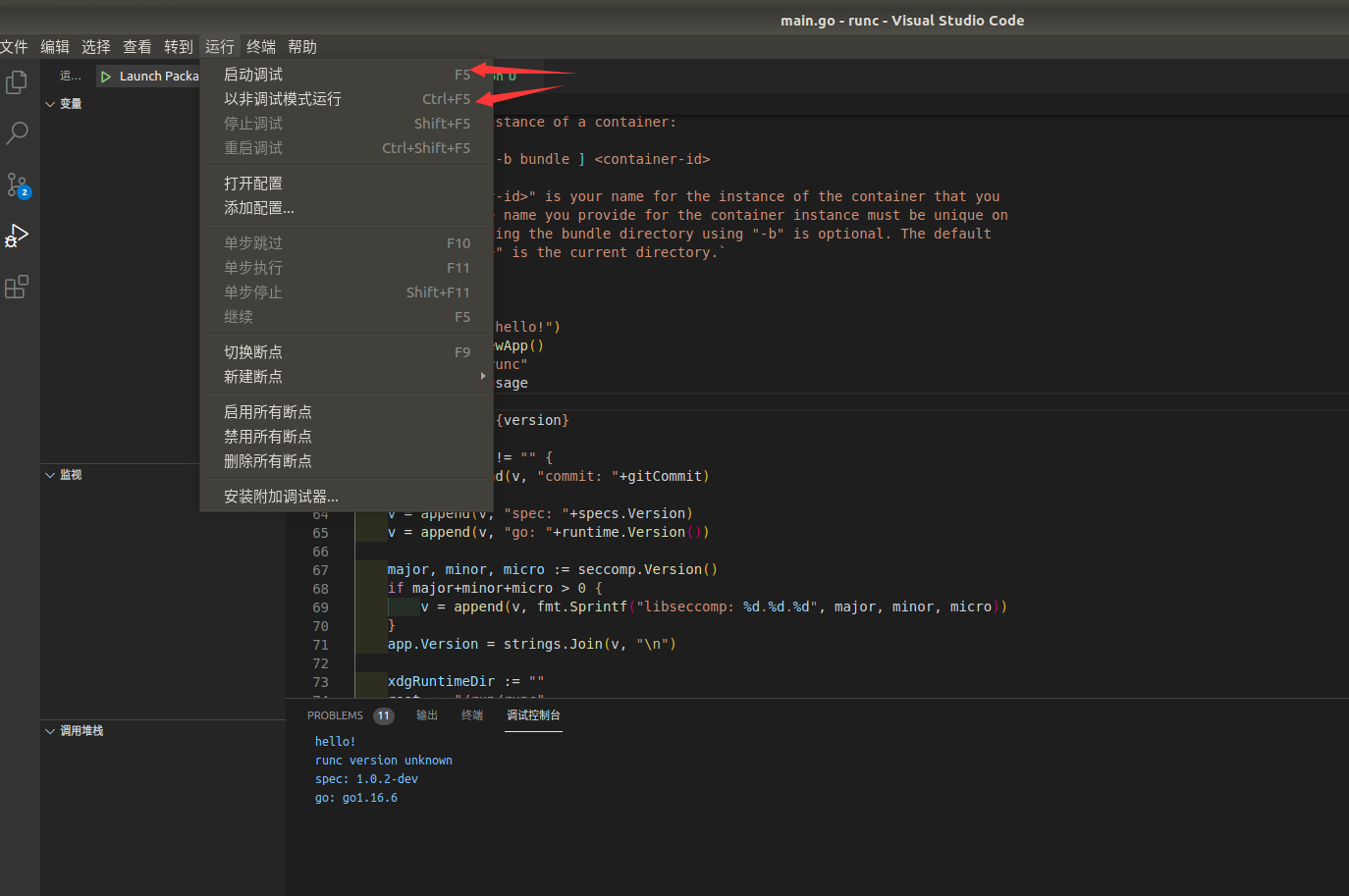Open the Run and Debug view
Viewport: 1349px width, 896px height.
17,236
